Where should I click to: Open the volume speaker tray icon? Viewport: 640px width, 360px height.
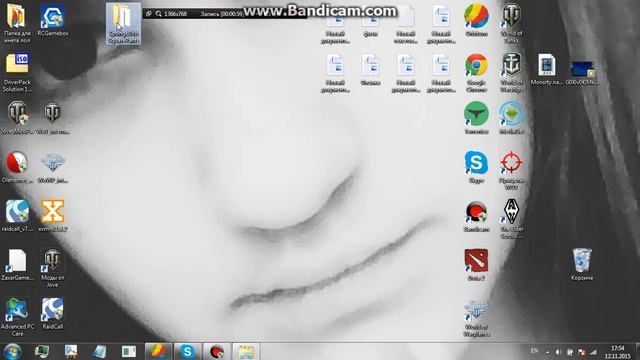(x=558, y=352)
